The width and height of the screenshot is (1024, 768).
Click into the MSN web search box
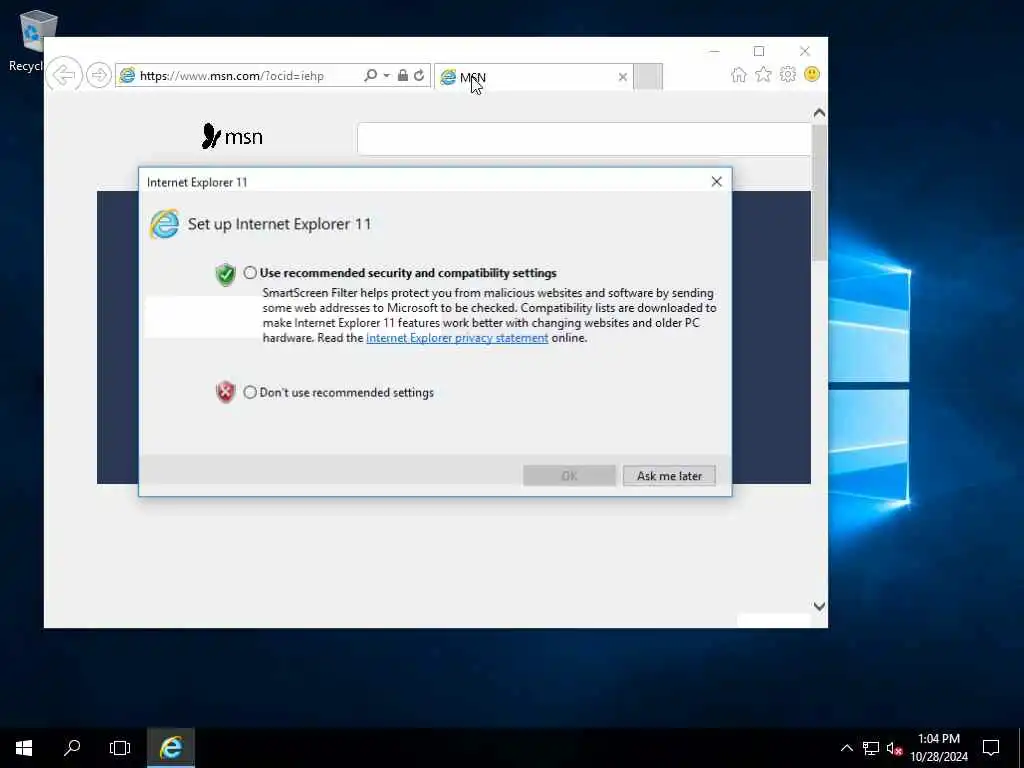[x=584, y=138]
